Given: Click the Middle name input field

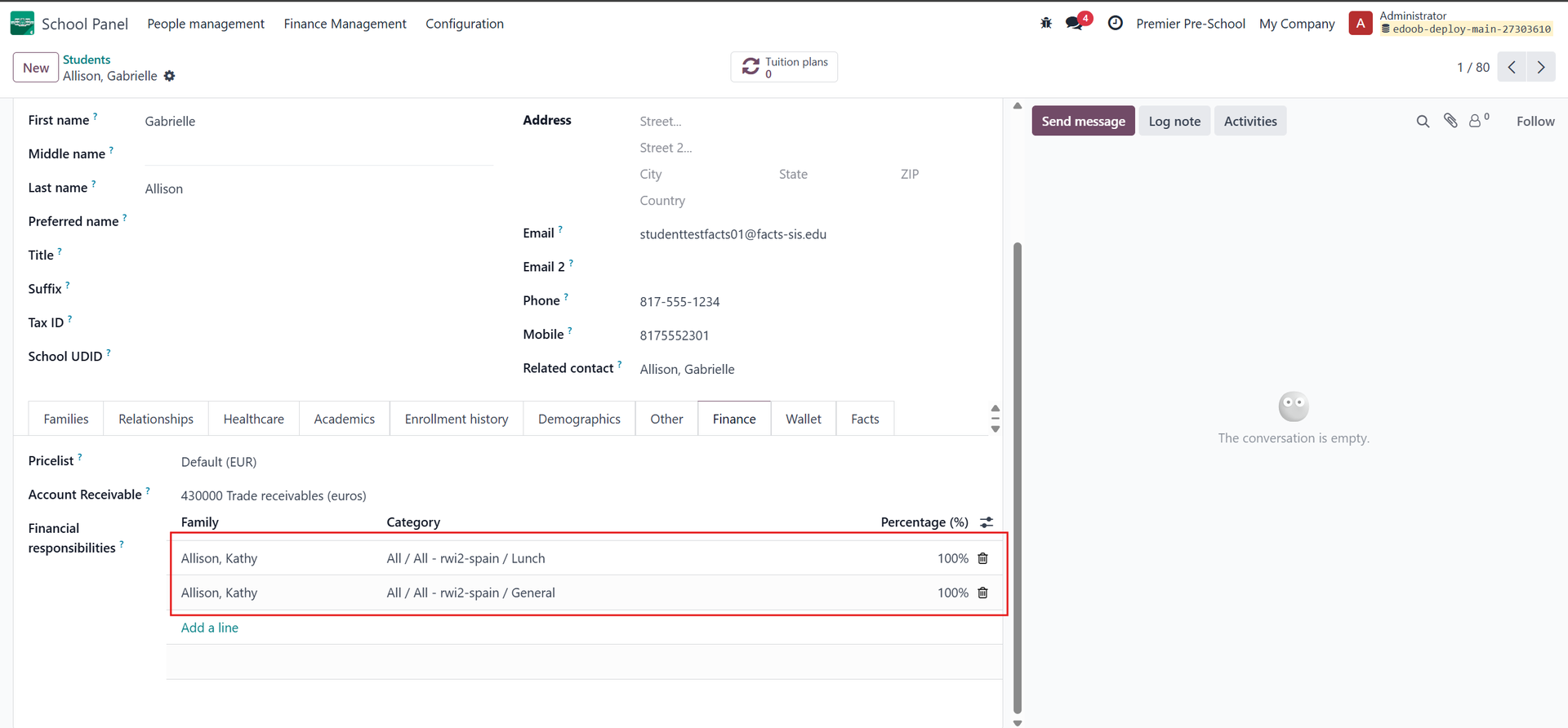Looking at the screenshot, I should (318, 154).
